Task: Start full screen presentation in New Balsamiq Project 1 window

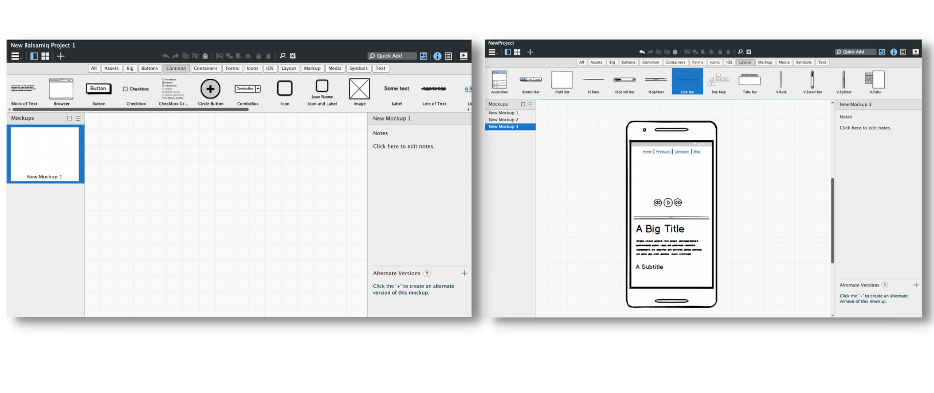Action: [x=463, y=56]
